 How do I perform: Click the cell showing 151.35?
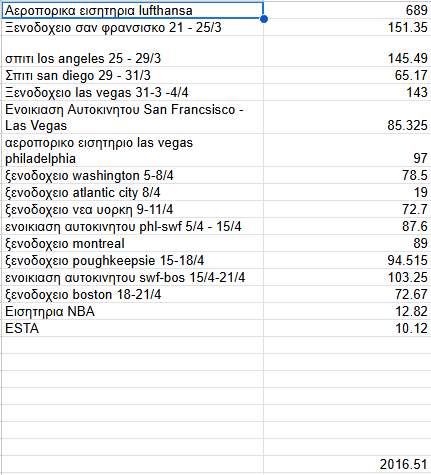pyautogui.click(x=347, y=27)
